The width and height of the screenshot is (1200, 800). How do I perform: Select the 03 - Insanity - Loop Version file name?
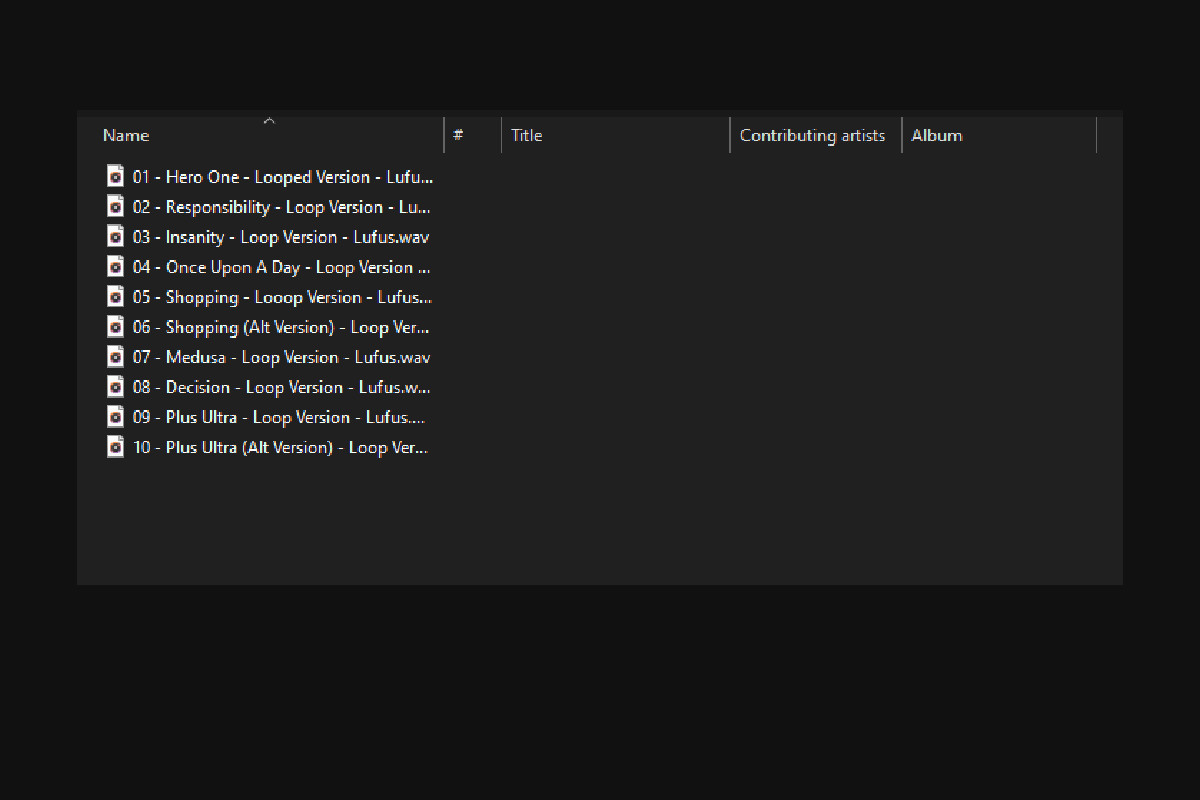280,237
